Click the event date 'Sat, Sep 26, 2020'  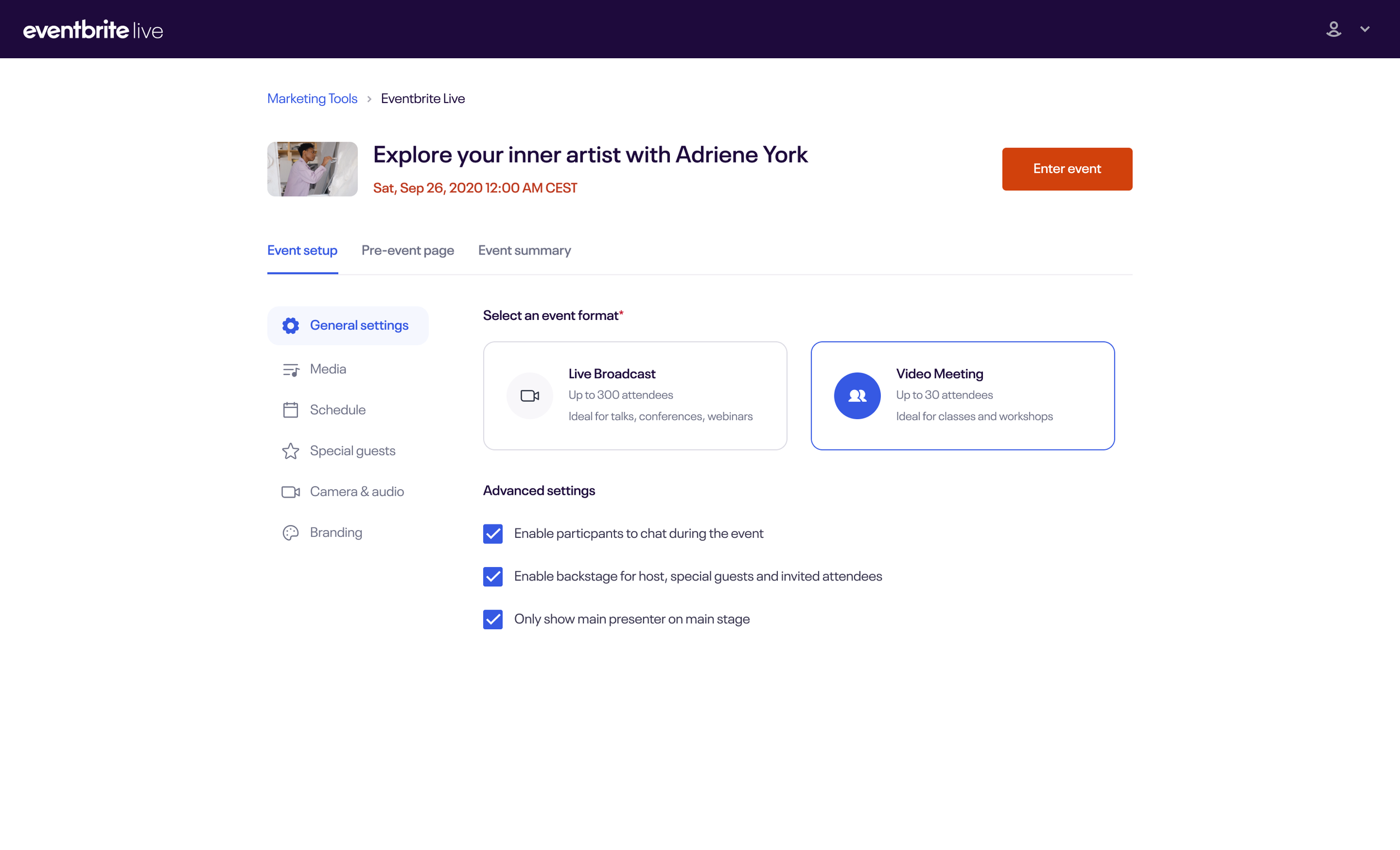click(475, 188)
